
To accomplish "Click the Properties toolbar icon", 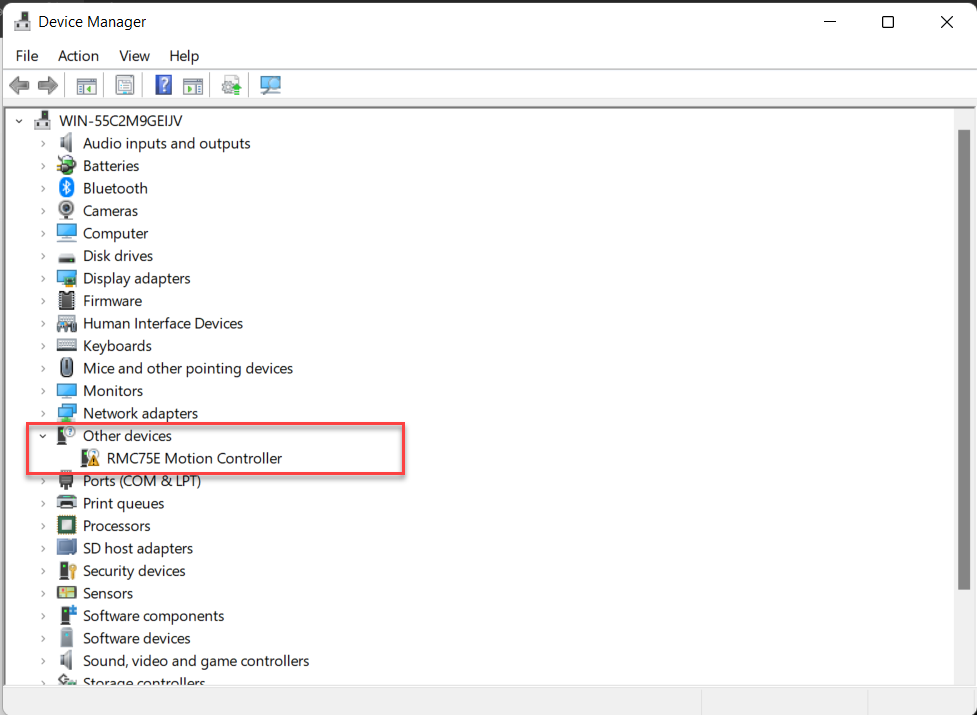I will pos(125,85).
